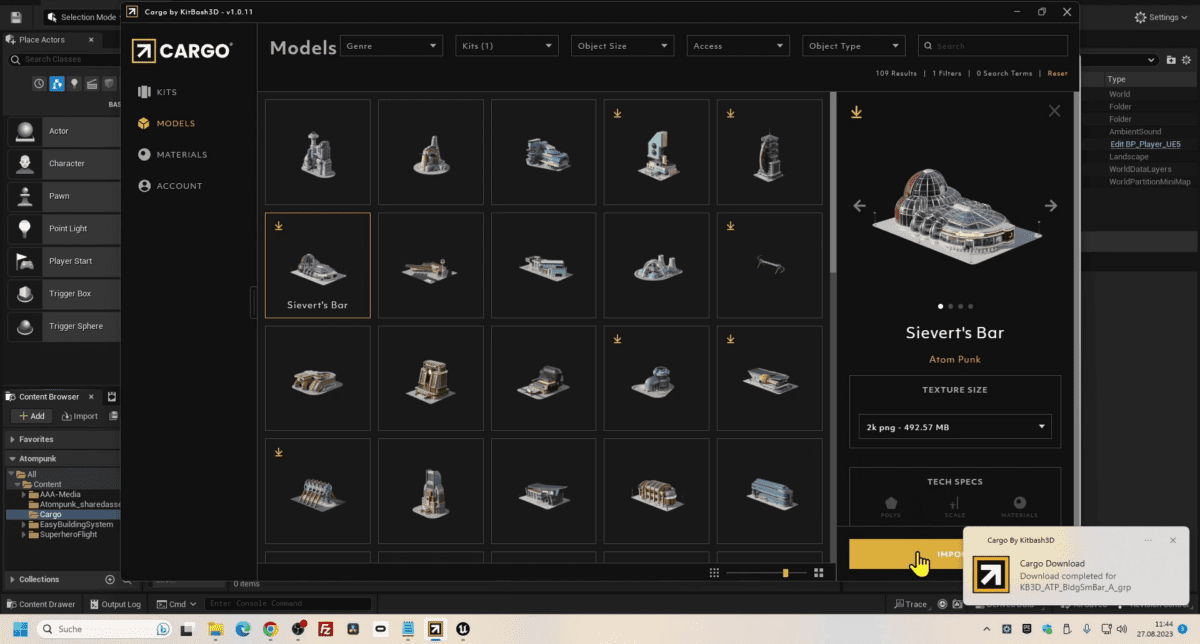The image size is (1200, 644).
Task: Open the Account section in Cargo sidebar
Action: click(171, 185)
